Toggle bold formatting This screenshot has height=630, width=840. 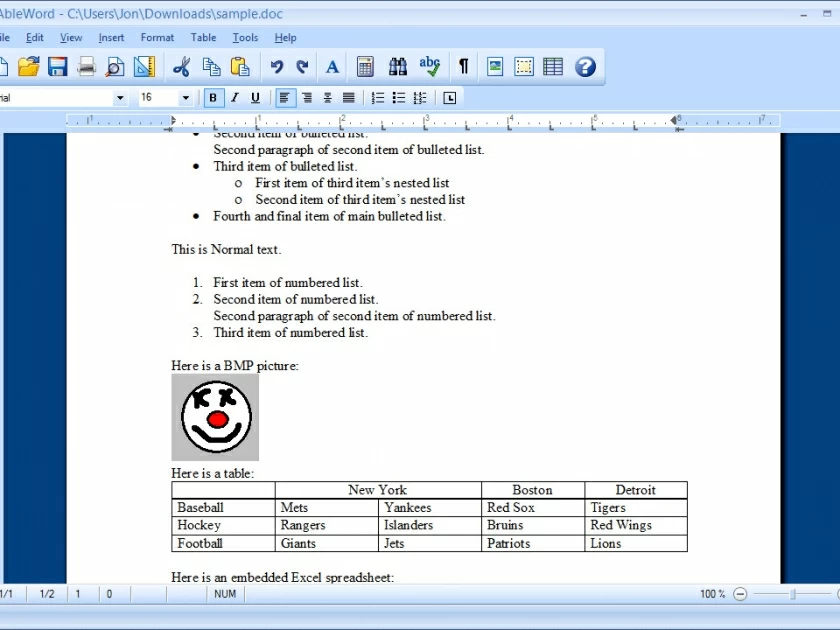click(x=212, y=97)
